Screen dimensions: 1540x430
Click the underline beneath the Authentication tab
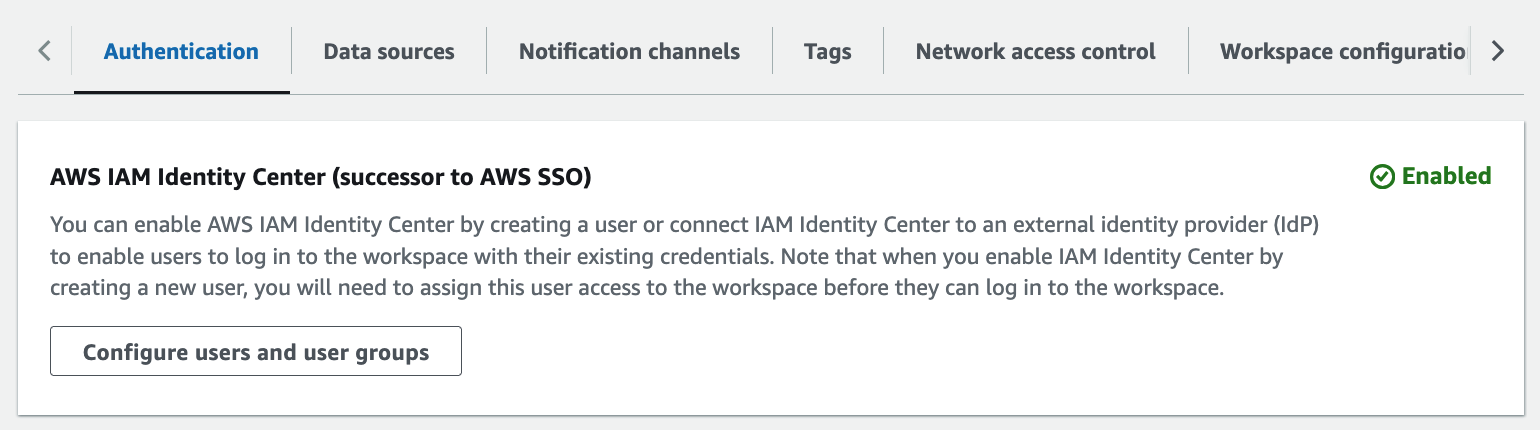tap(181, 92)
